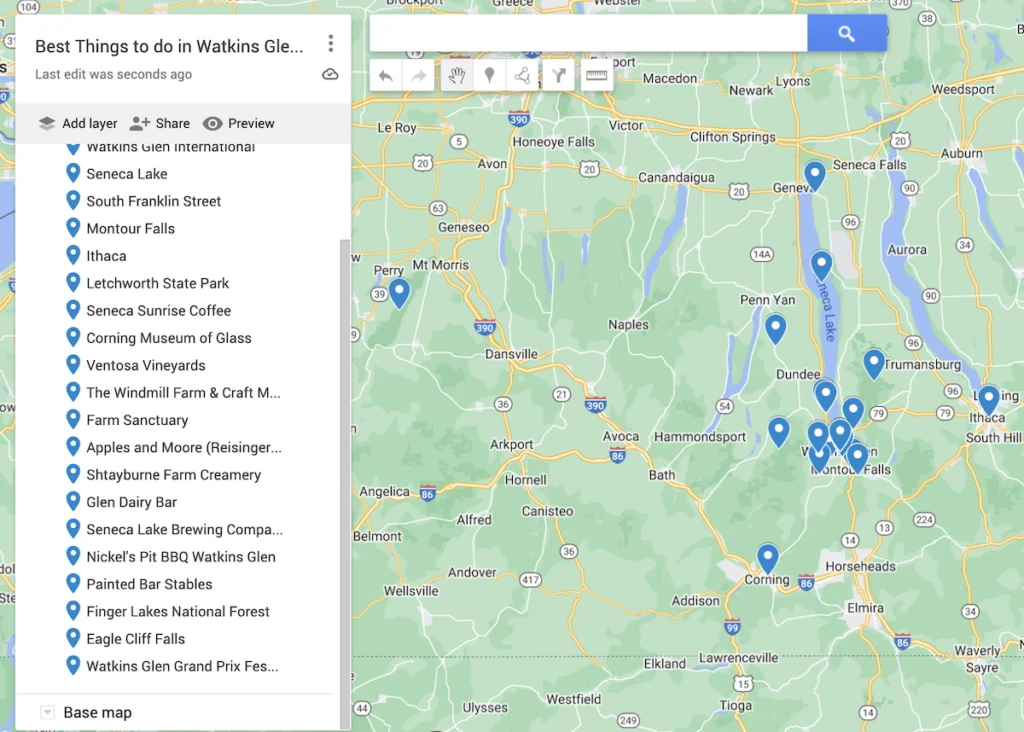Select Seneca Sunrise Coffee list item
This screenshot has width=1024, height=732.
click(159, 311)
